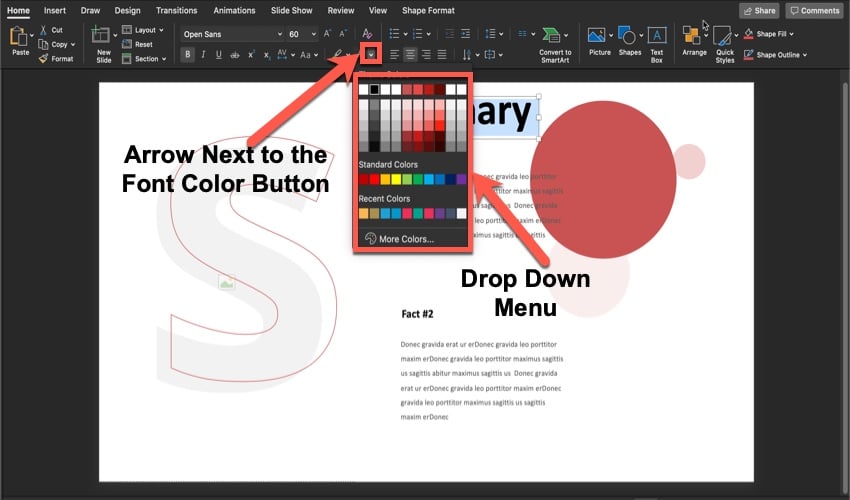Image resolution: width=850 pixels, height=500 pixels.
Task: Insert a Text Box
Action: pos(657,36)
